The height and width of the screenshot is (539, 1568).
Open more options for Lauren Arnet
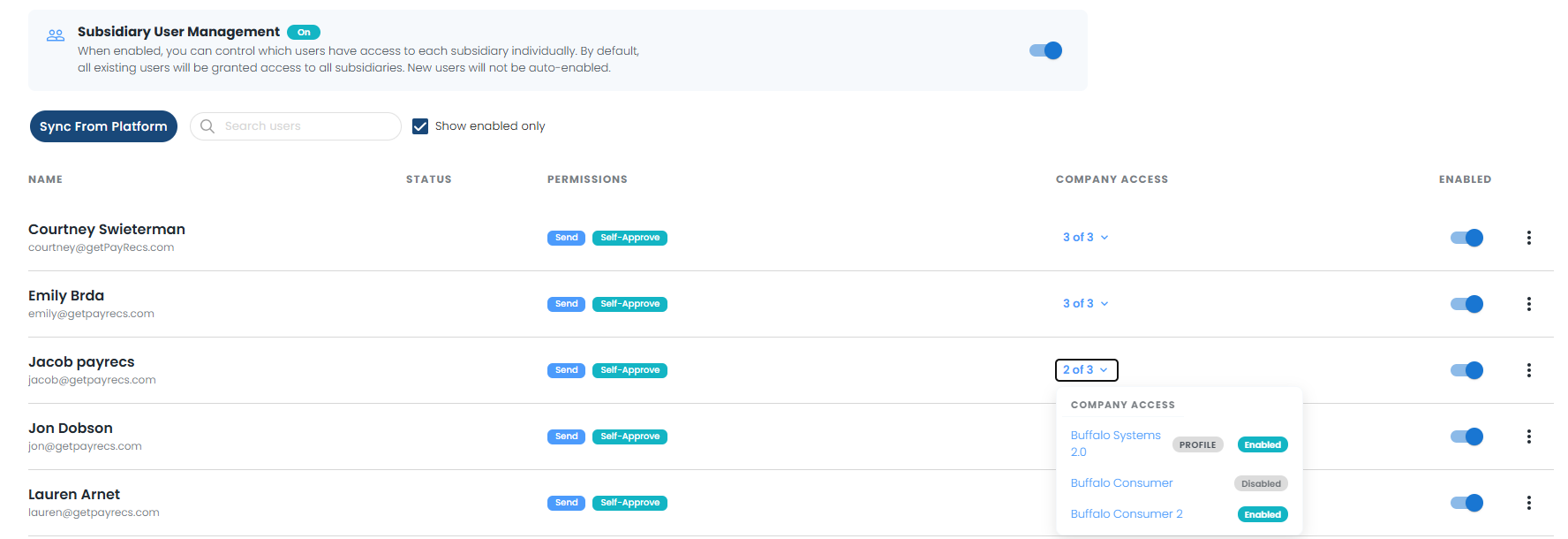click(x=1529, y=503)
